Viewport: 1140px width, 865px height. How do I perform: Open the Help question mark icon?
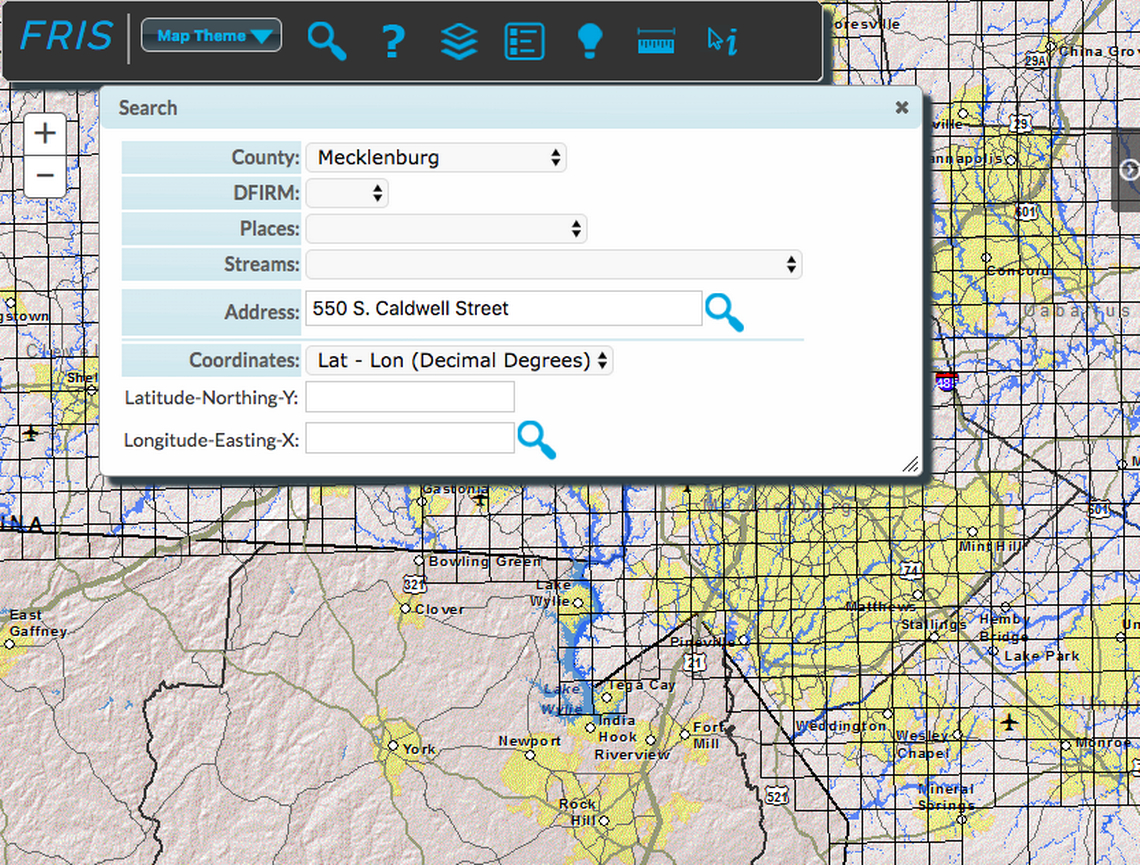pyautogui.click(x=393, y=41)
